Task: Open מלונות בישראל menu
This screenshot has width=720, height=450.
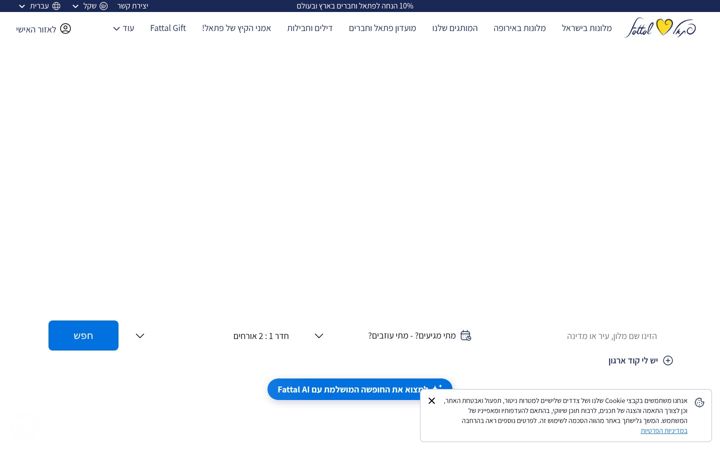Action: pyautogui.click(x=587, y=28)
